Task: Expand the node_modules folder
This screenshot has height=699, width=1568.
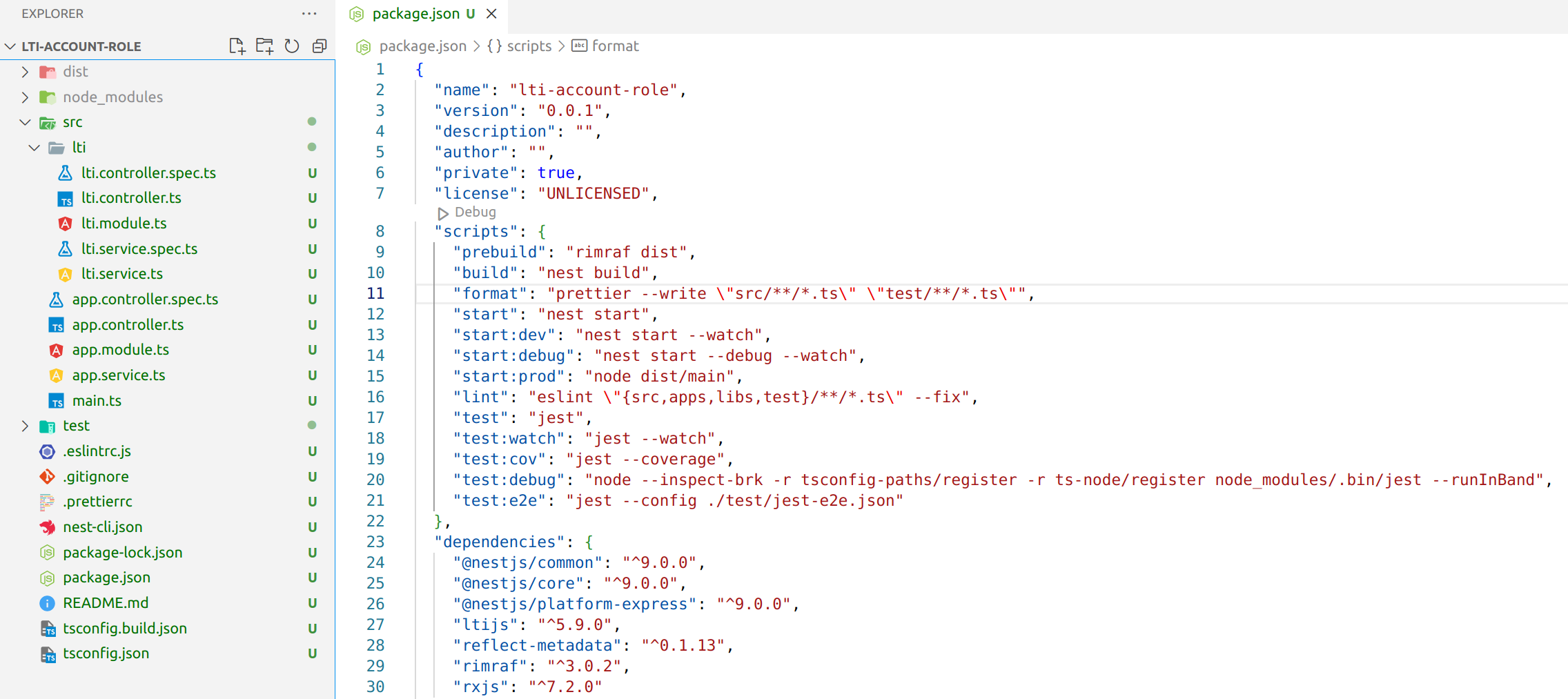Action: [26, 97]
